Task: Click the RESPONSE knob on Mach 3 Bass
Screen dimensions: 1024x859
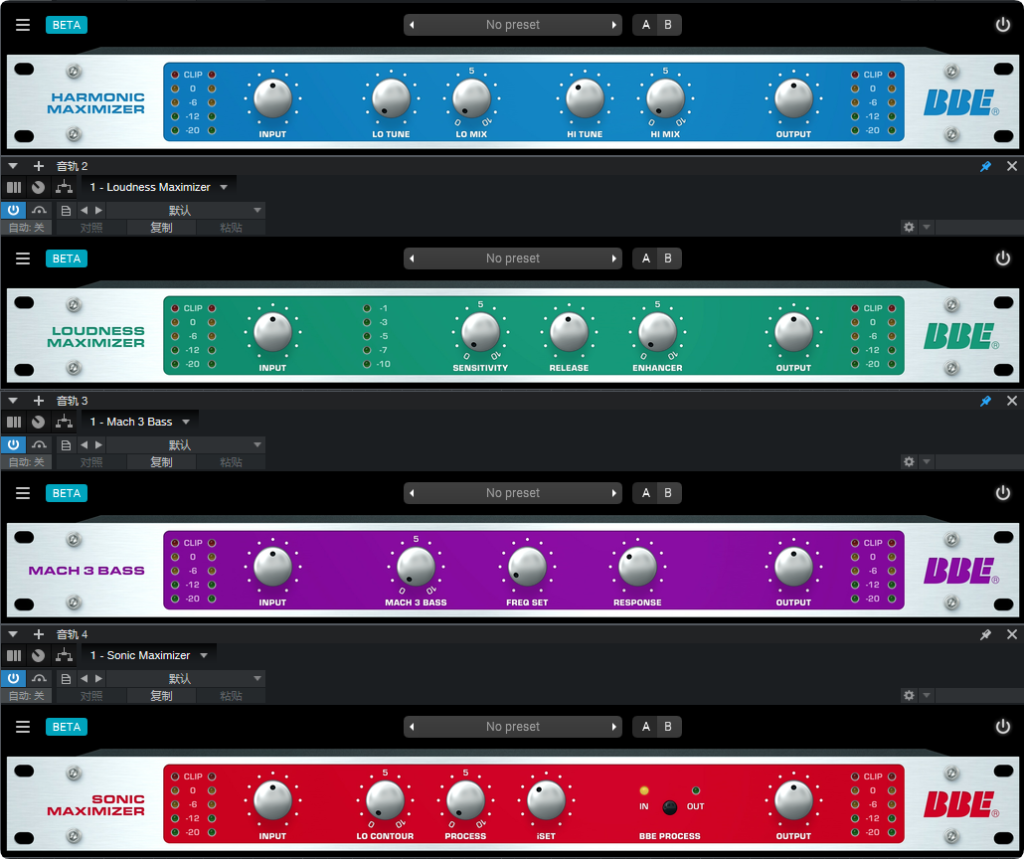Action: [637, 566]
